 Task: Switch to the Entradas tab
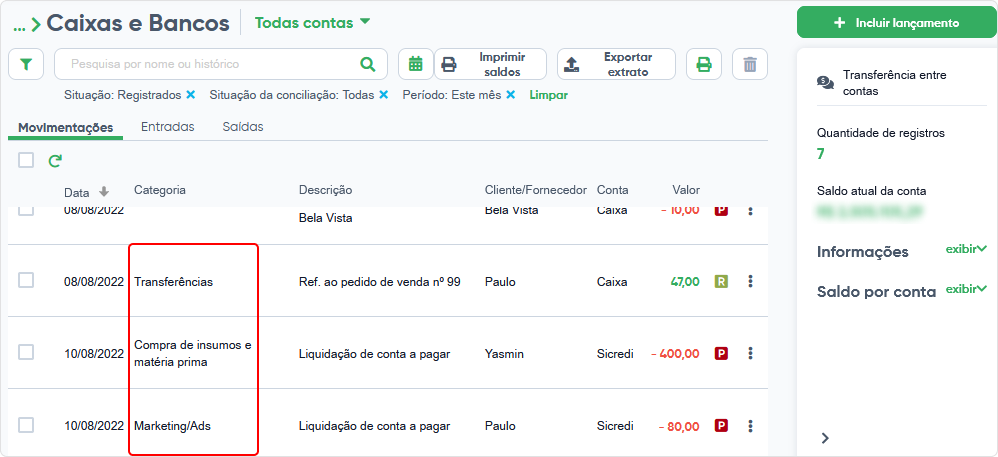[x=167, y=127]
